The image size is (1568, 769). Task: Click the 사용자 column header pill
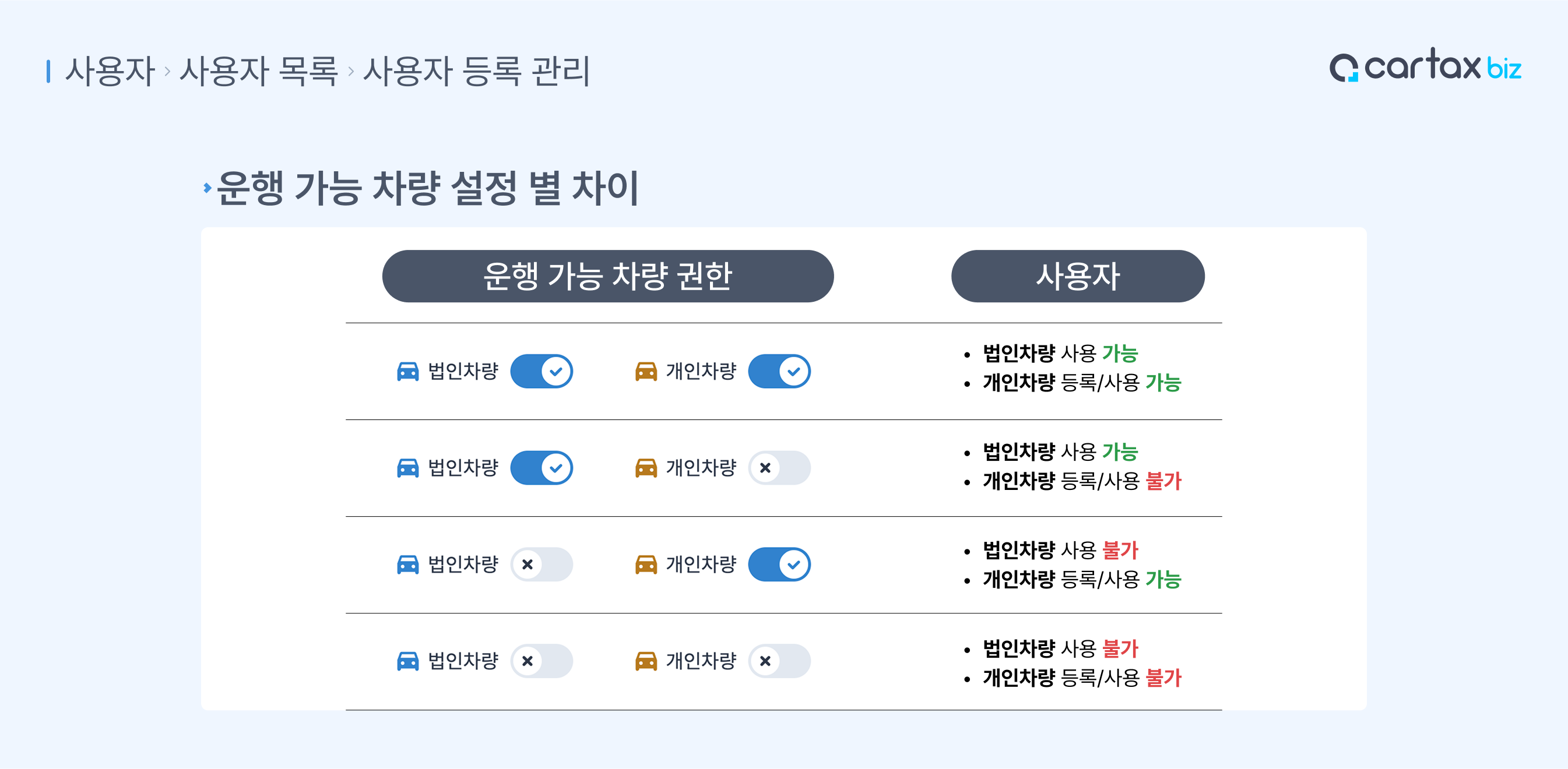click(x=1077, y=276)
